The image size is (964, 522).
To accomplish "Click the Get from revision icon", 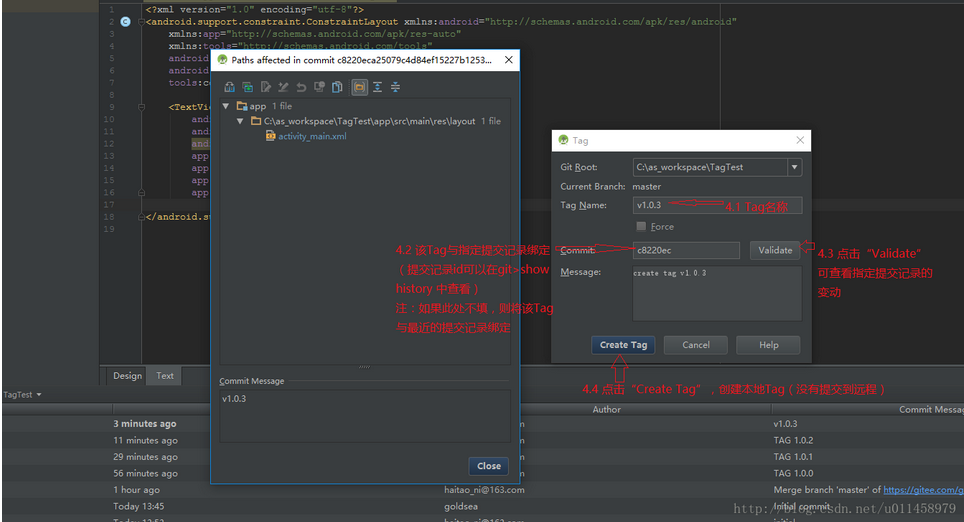I will tap(248, 87).
